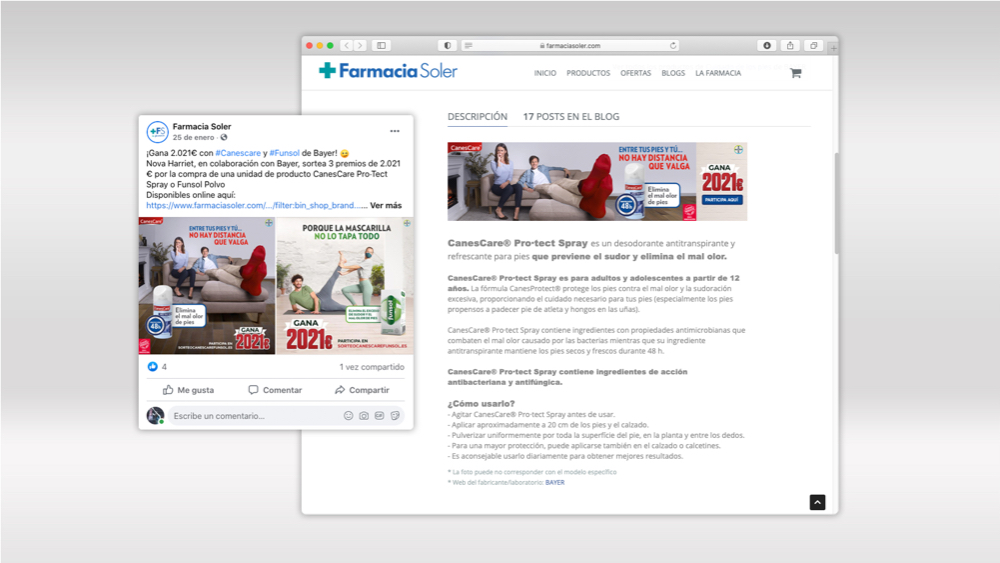Click the #Funsol hashtag
Image resolution: width=1000 pixels, height=563 pixels.
(x=284, y=153)
